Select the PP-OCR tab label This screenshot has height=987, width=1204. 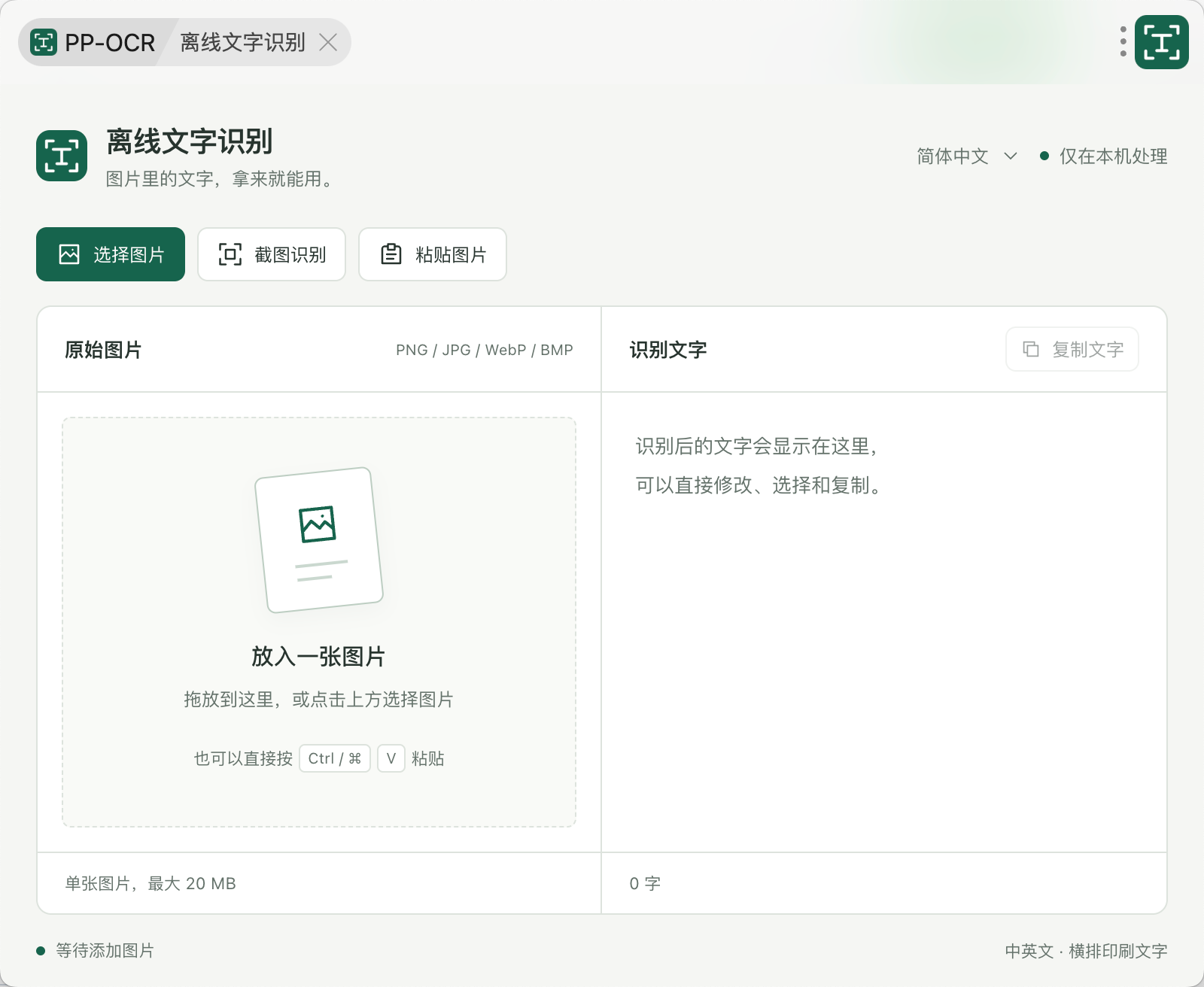click(x=110, y=43)
